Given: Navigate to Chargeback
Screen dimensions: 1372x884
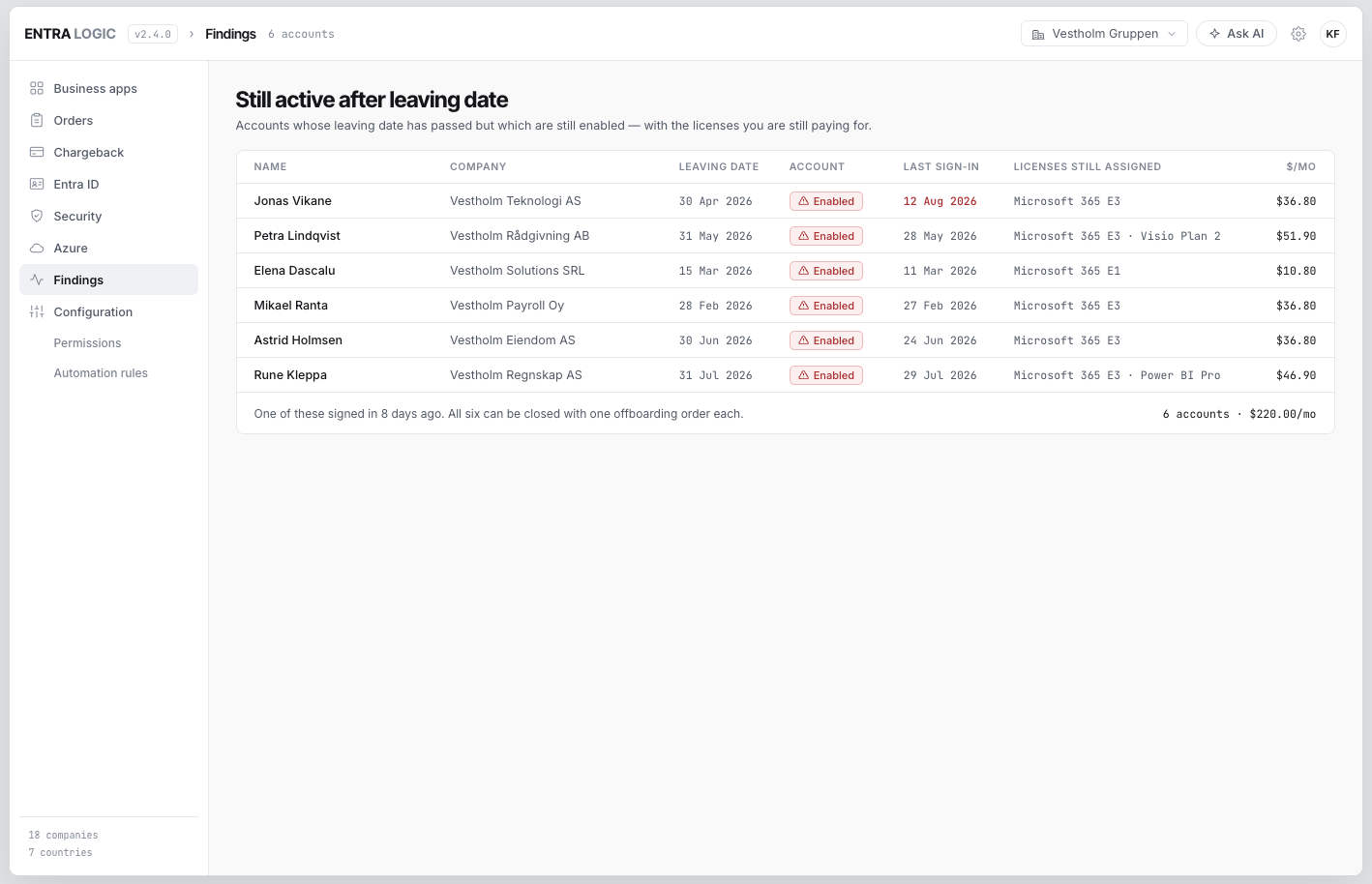Looking at the screenshot, I should click(108, 152).
